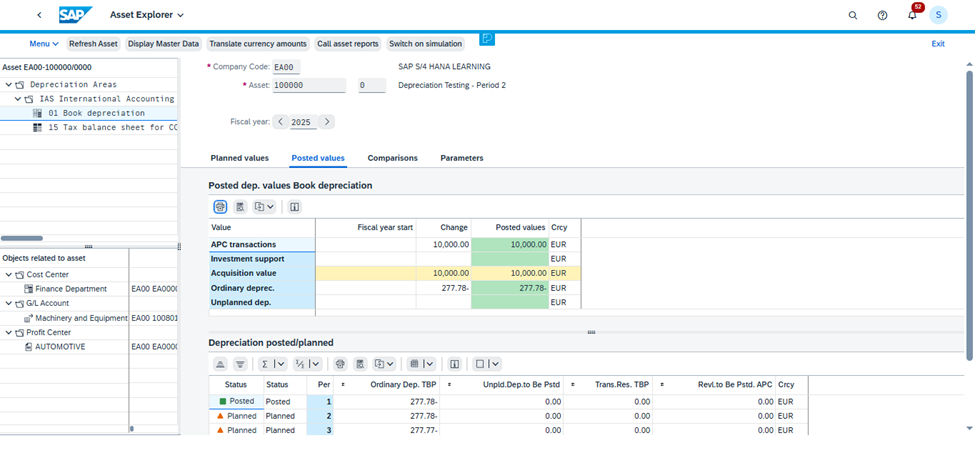Click the grid layout icon in depreciation toolbar
Image resolution: width=975 pixels, height=458 pixels.
tap(414, 364)
